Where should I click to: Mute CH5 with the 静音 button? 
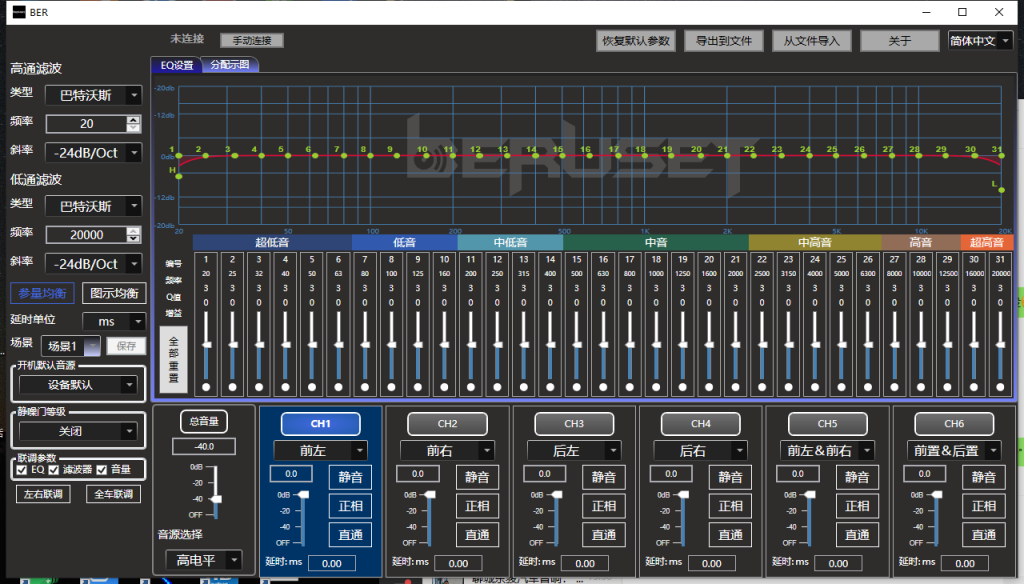point(857,478)
